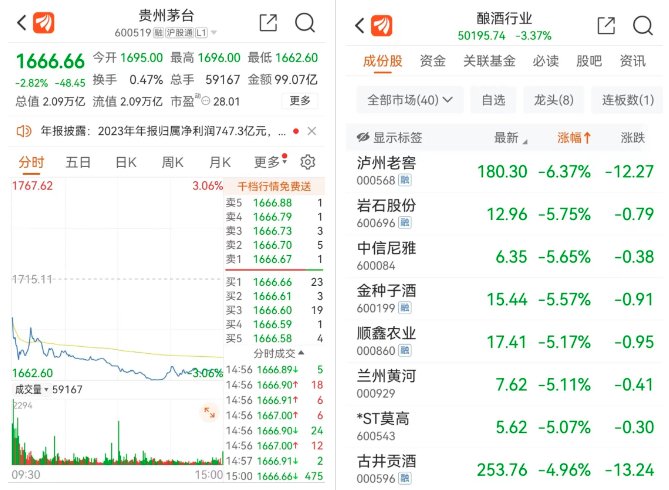Open the 更多 chart period dropdown
This screenshot has height=490, width=669.
270,162
